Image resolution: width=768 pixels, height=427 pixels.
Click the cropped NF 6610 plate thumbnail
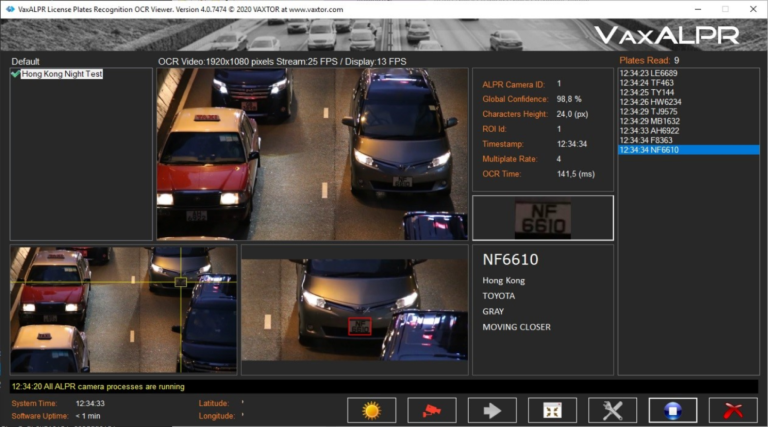pyautogui.click(x=542, y=218)
